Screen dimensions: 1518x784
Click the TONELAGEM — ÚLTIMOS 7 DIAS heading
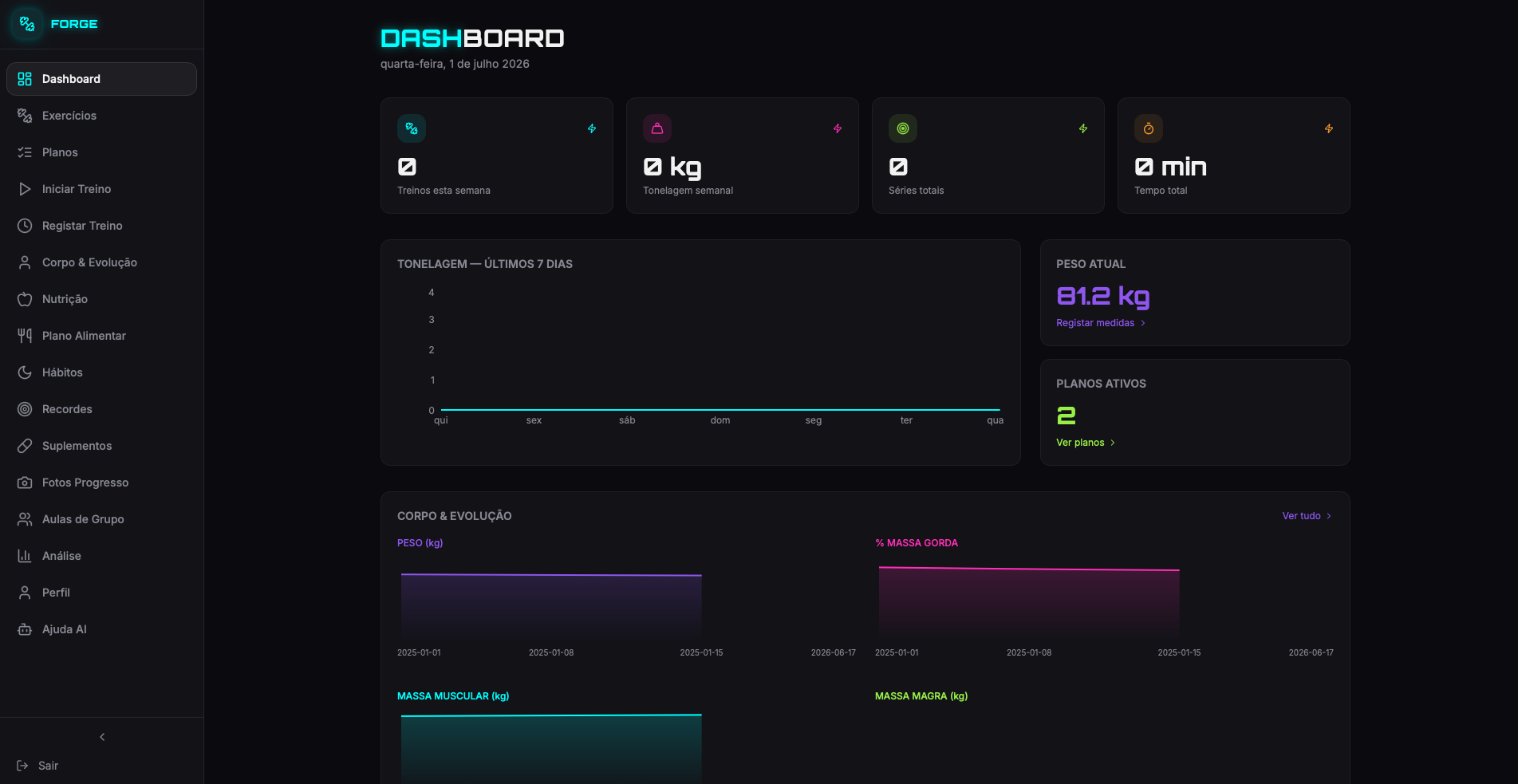click(485, 264)
